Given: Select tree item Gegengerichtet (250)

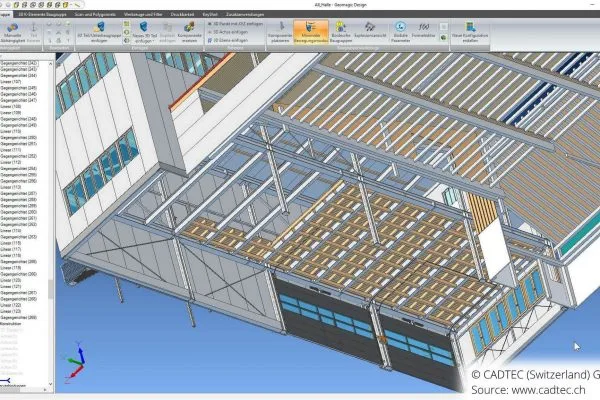Looking at the screenshot, I should [x=19, y=137].
